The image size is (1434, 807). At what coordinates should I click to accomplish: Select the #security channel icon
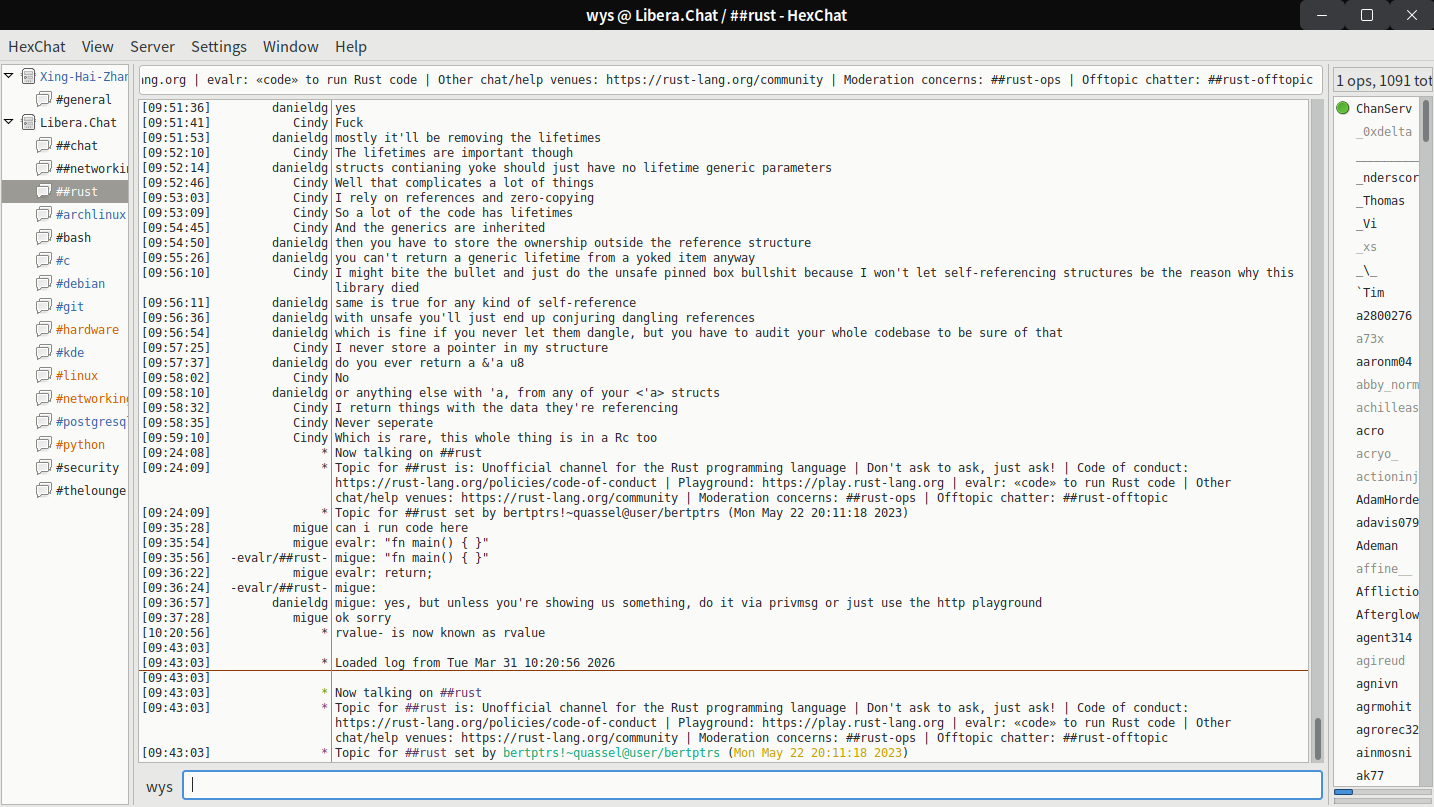point(44,467)
